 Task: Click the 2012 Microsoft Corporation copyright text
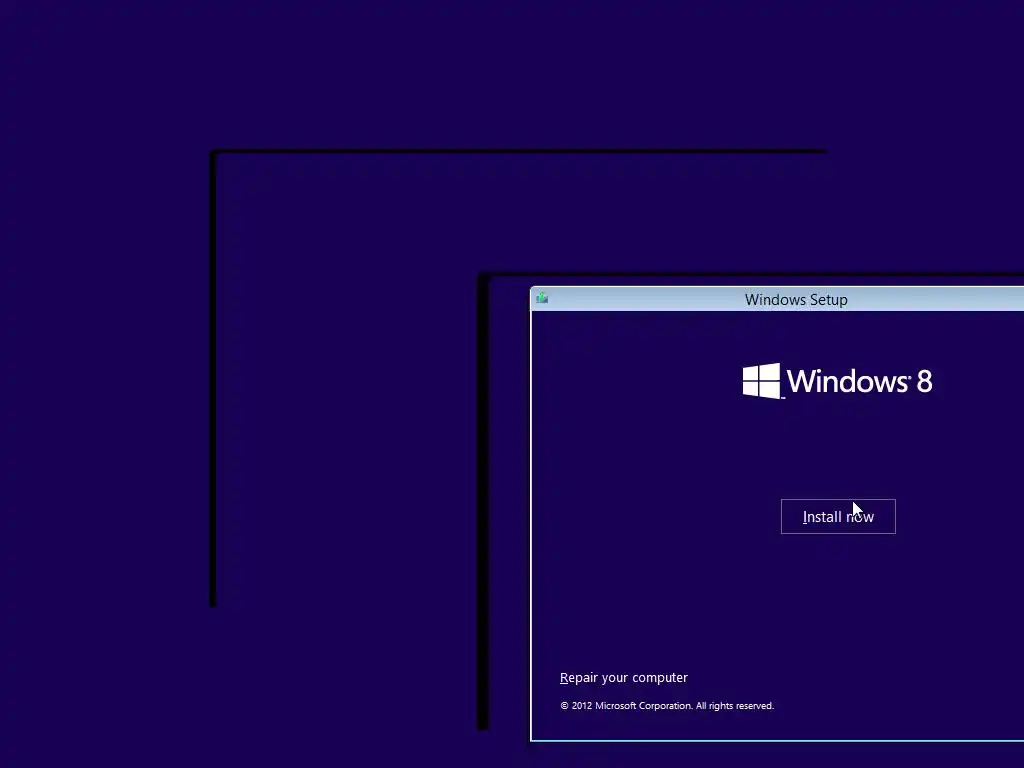(x=667, y=706)
